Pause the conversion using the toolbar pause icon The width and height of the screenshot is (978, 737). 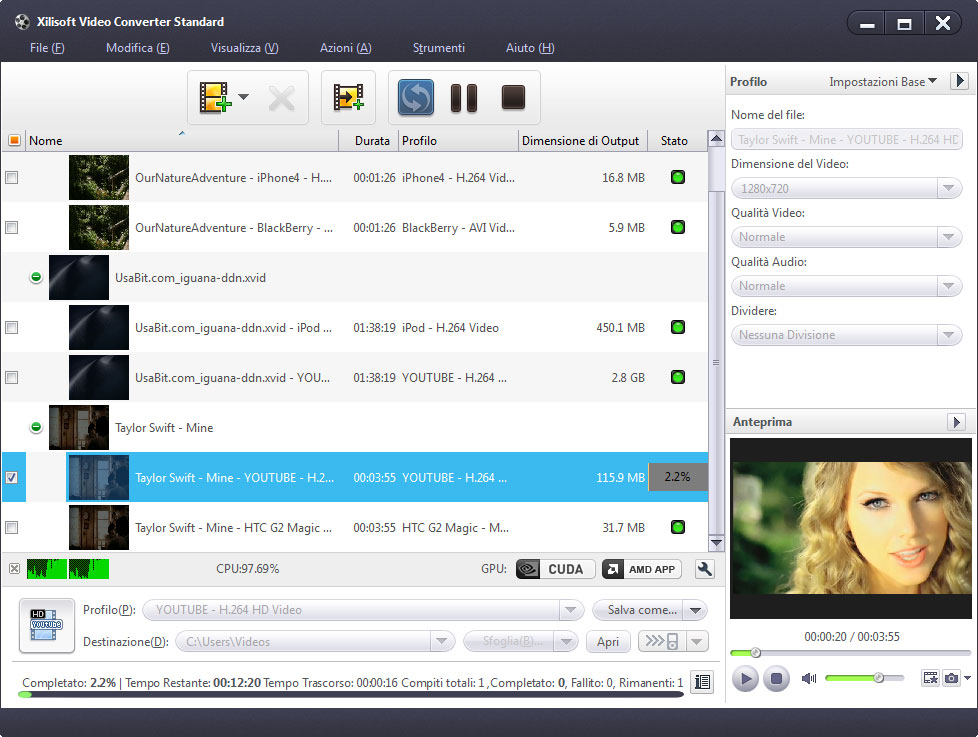464,98
